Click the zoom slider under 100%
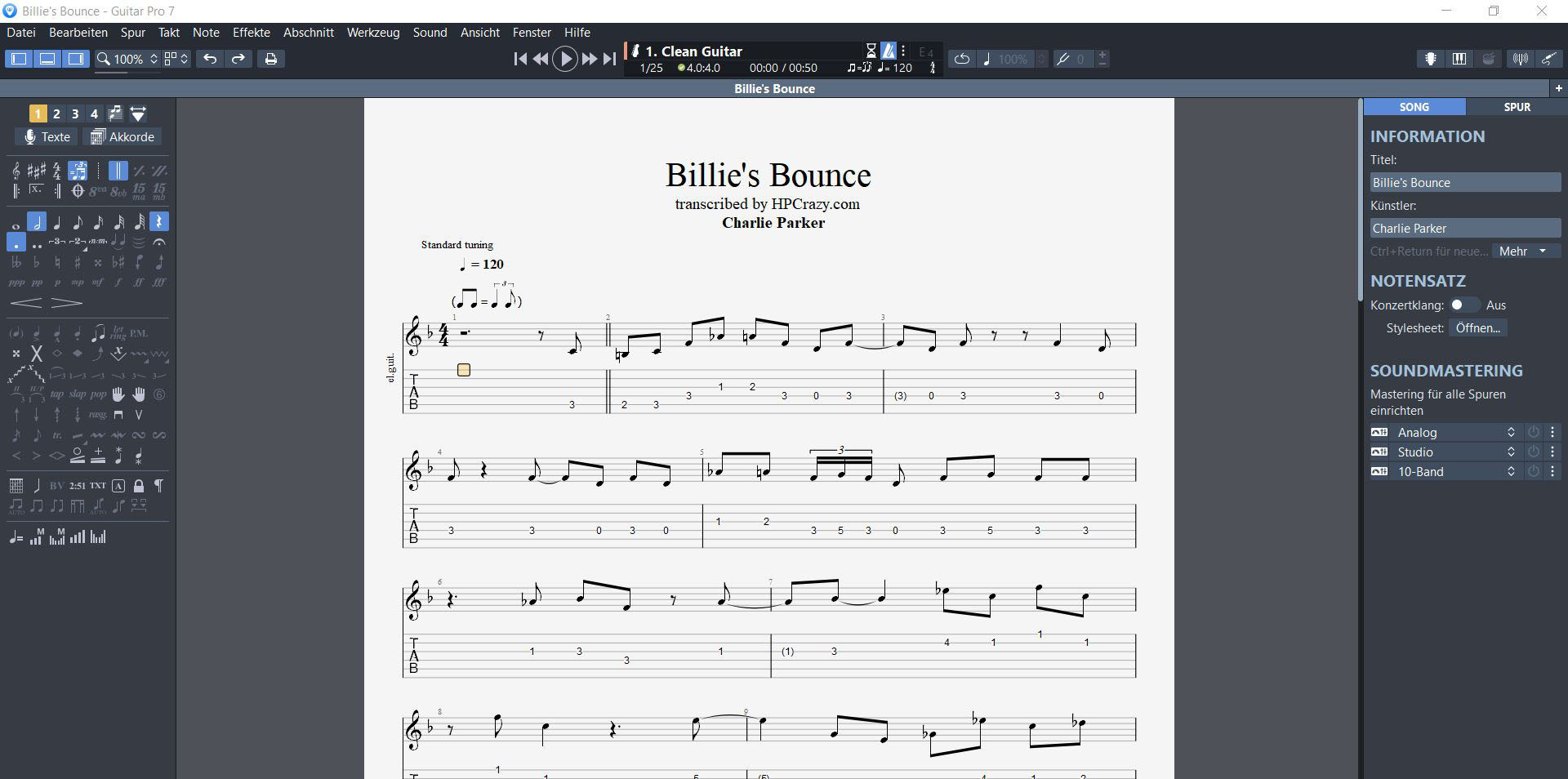 [127, 73]
